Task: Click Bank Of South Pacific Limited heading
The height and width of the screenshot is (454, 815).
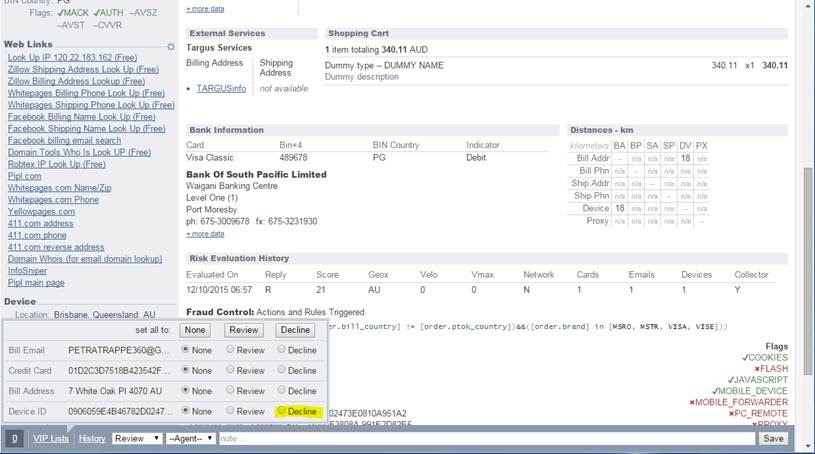Action: pyautogui.click(x=256, y=174)
